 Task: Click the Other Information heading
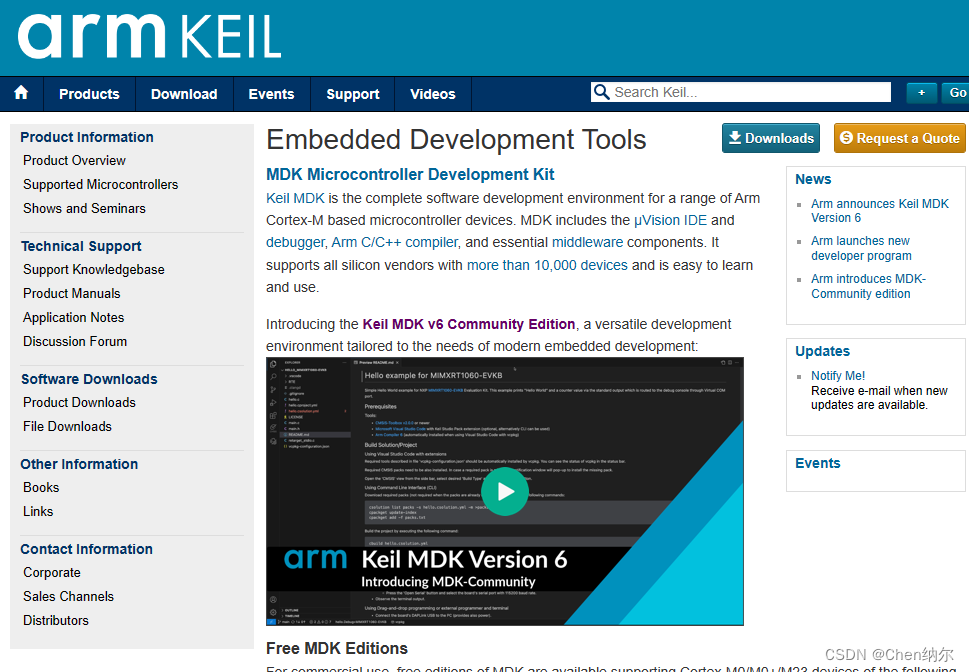tap(79, 464)
